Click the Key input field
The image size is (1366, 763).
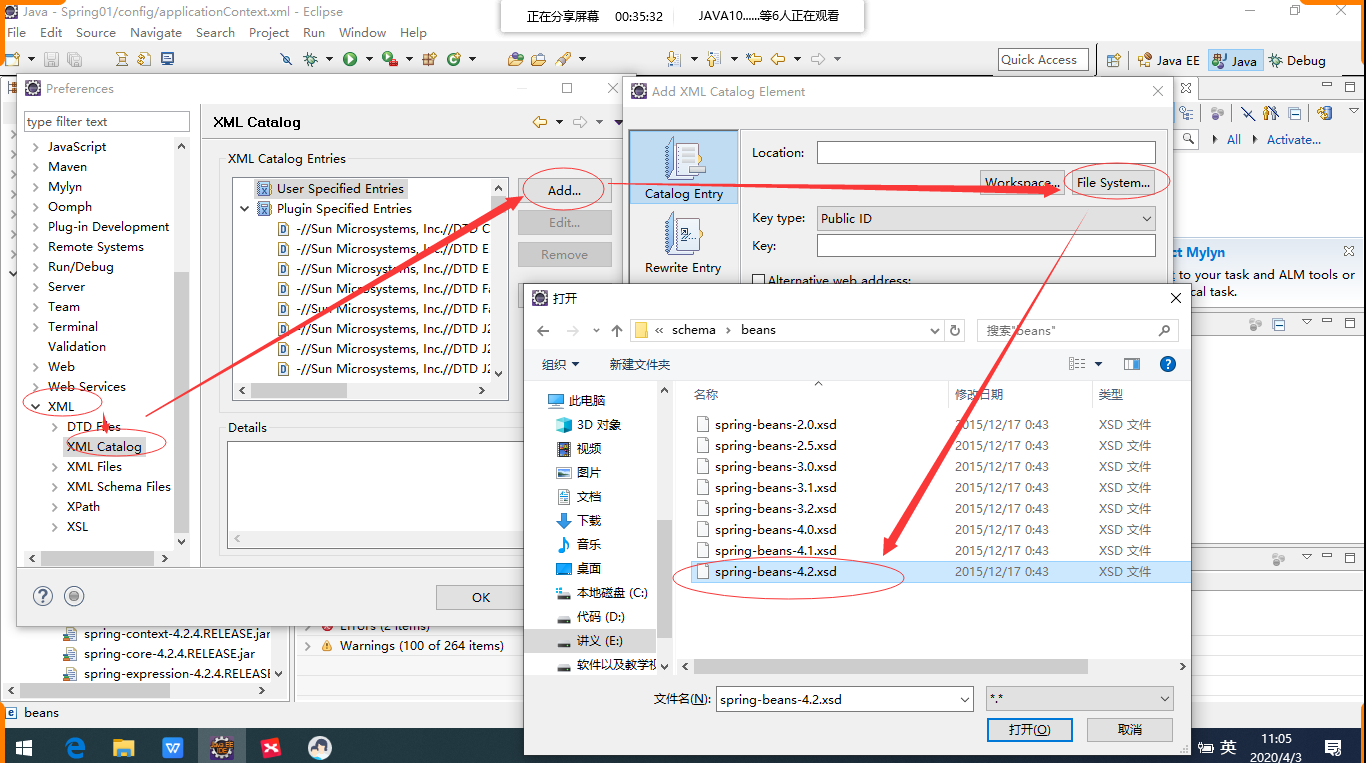(x=986, y=246)
